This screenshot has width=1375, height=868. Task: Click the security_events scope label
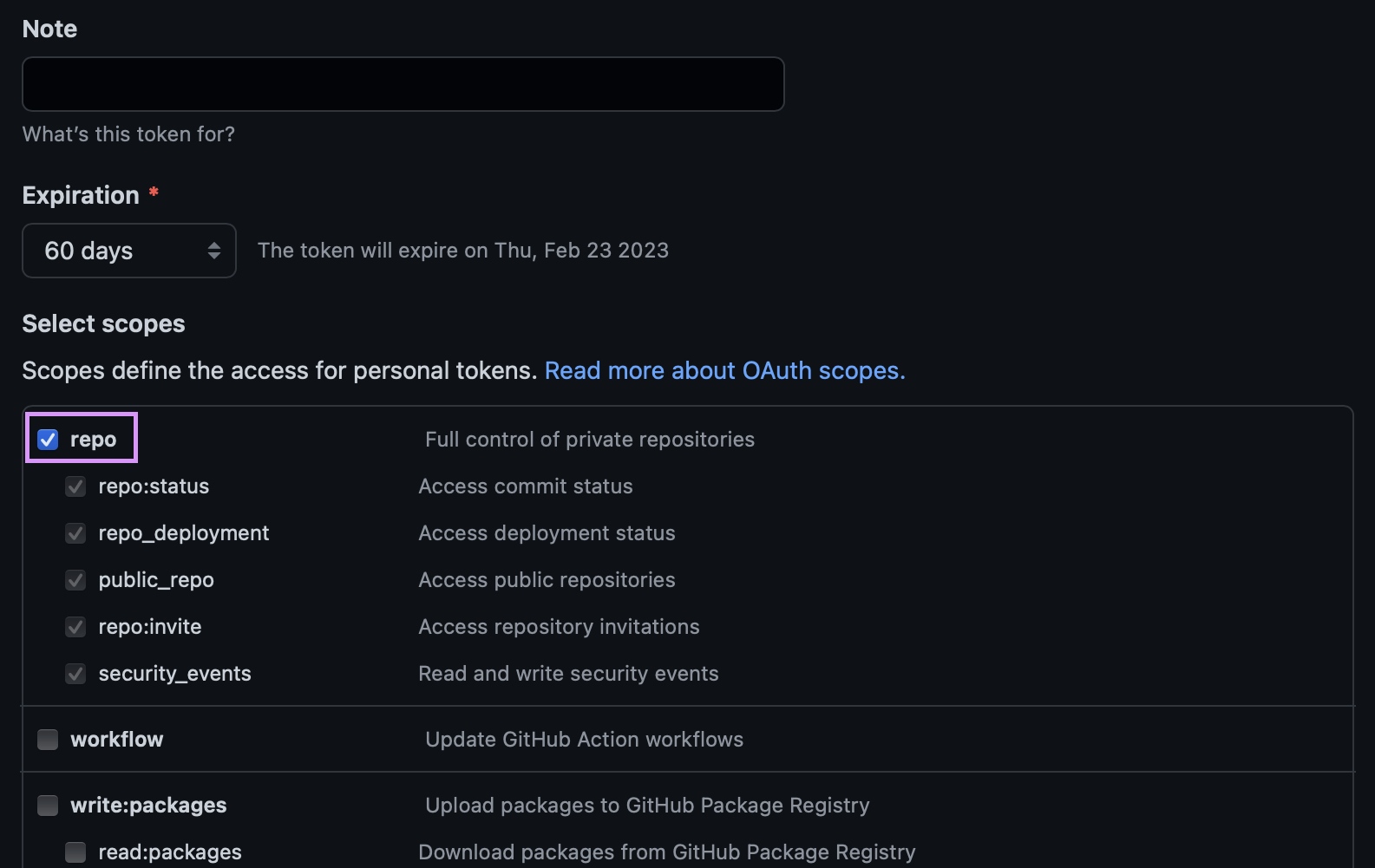pyautogui.click(x=174, y=673)
